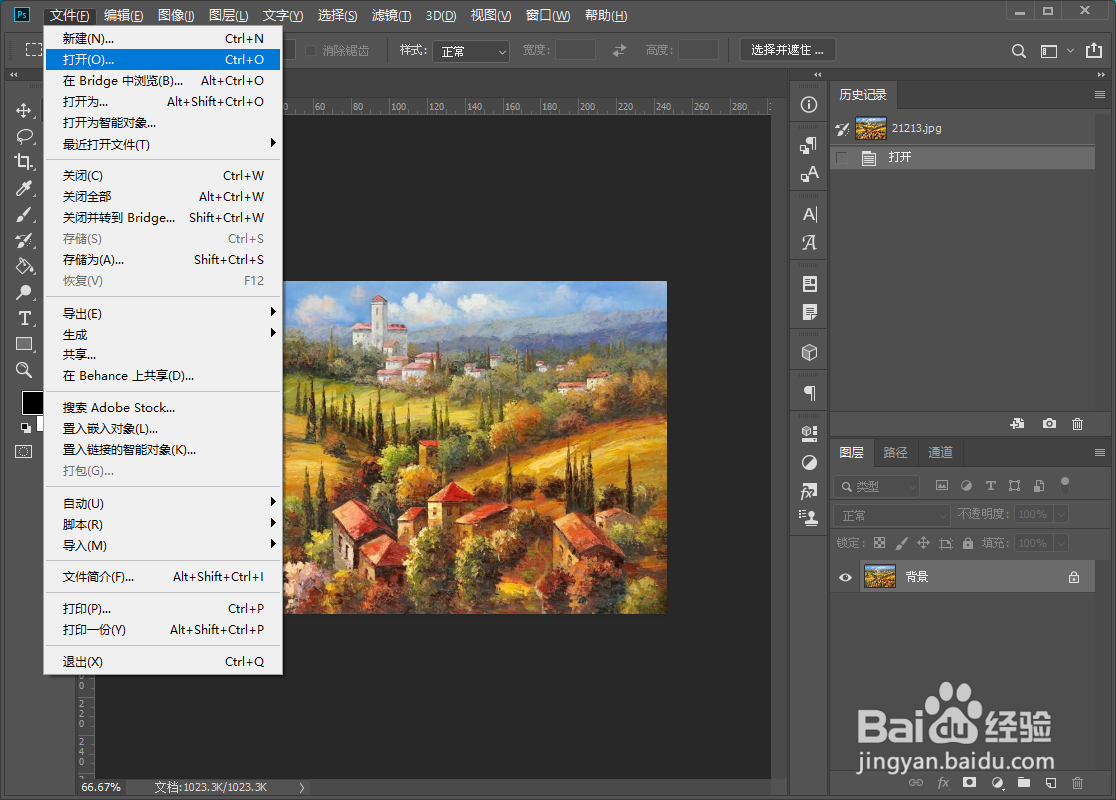This screenshot has height=800, width=1116.
Task: Toggle shape layer filter icon
Action: pyautogui.click(x=1014, y=485)
